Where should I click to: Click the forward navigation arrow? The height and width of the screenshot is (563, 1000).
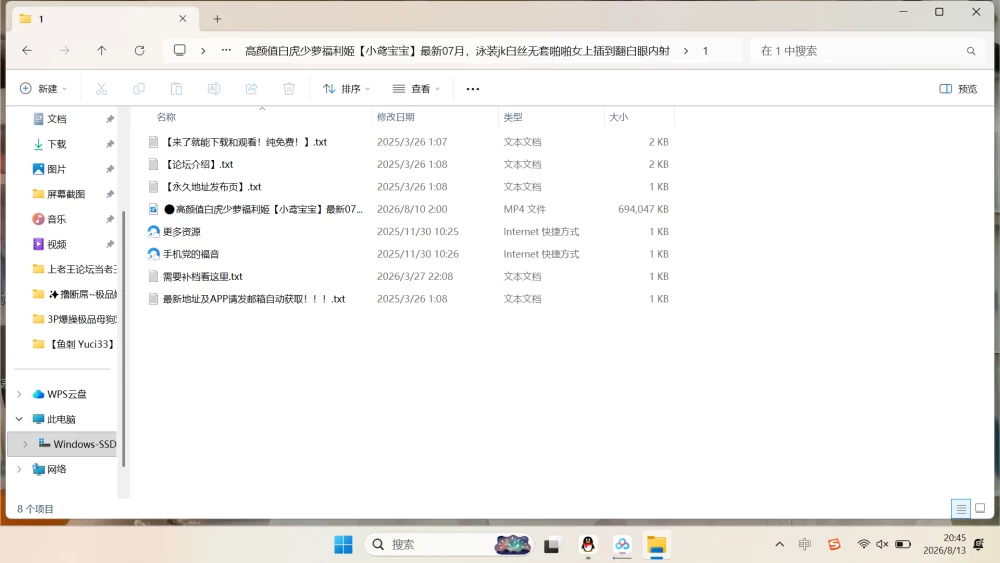point(64,50)
